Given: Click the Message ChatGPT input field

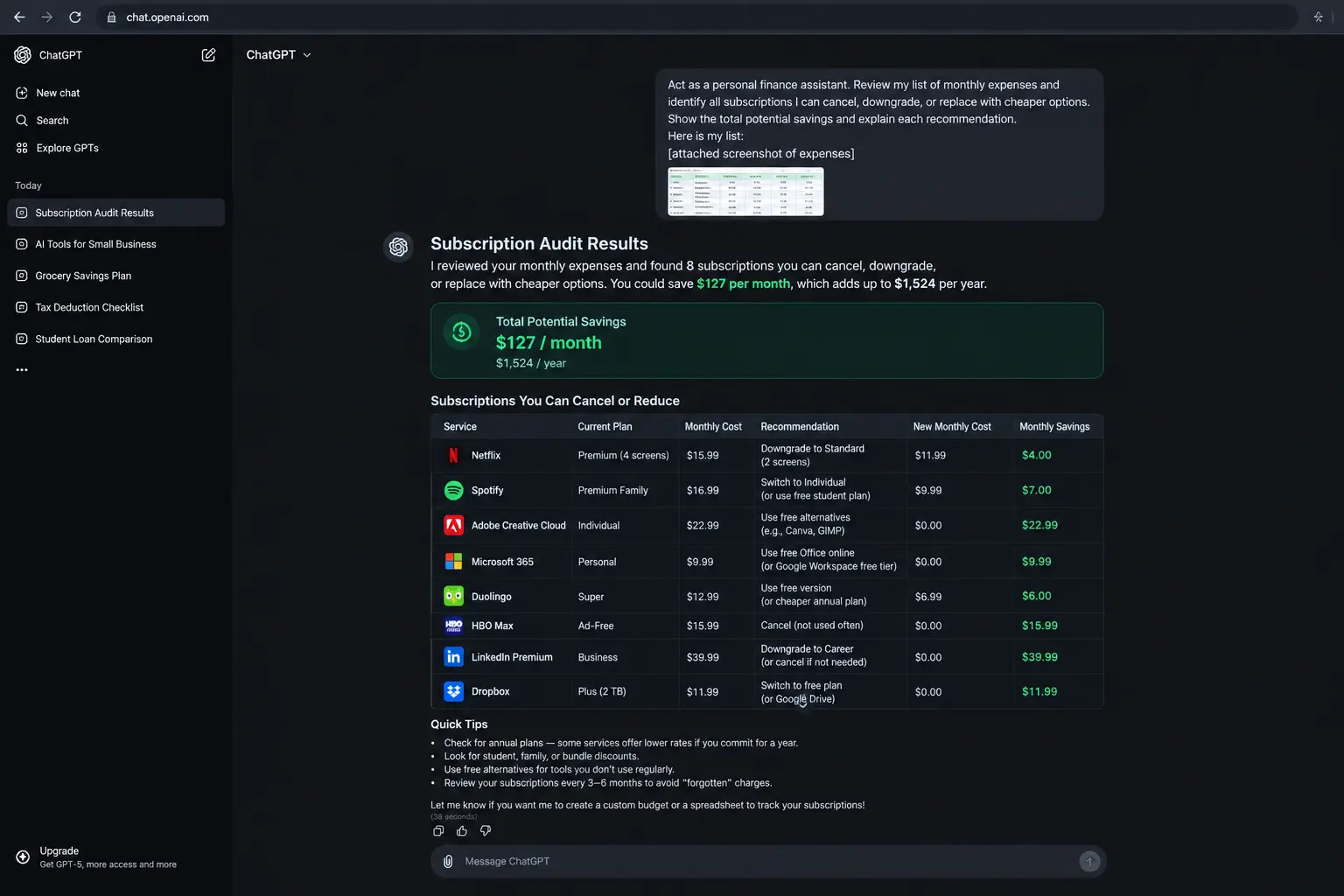Looking at the screenshot, I should (x=768, y=862).
